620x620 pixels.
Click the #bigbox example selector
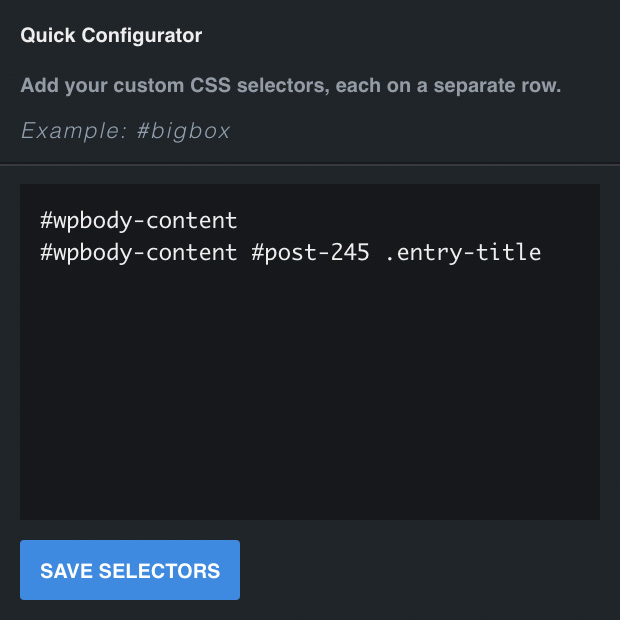tap(183, 130)
